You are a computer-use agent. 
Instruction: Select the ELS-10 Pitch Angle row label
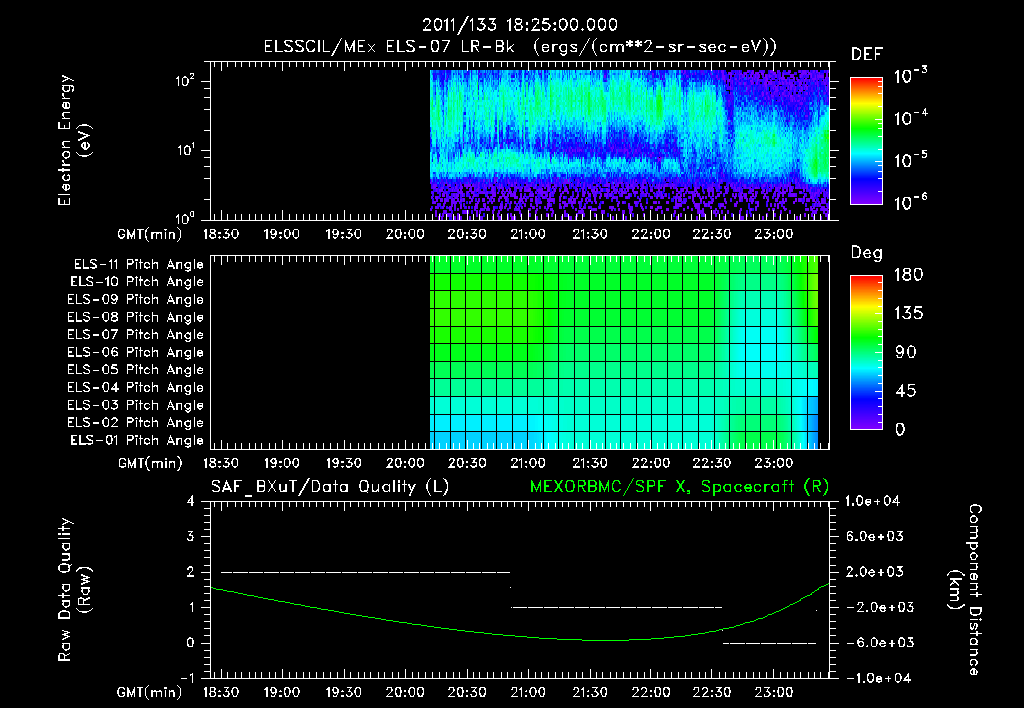pyautogui.click(x=137, y=282)
